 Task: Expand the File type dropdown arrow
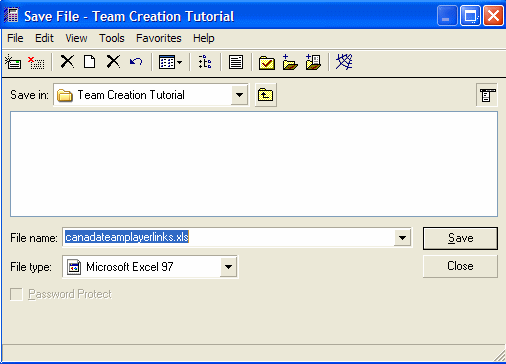[x=228, y=267]
